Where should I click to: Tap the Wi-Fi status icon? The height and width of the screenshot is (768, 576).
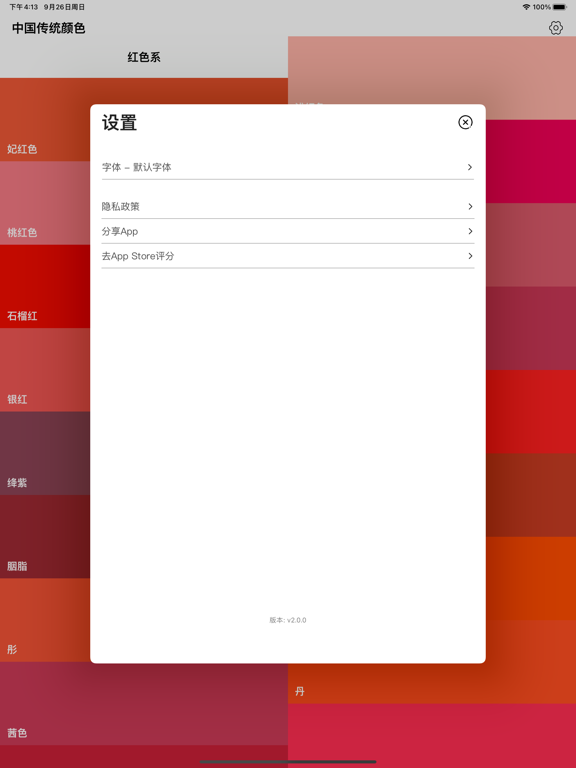coord(526,7)
